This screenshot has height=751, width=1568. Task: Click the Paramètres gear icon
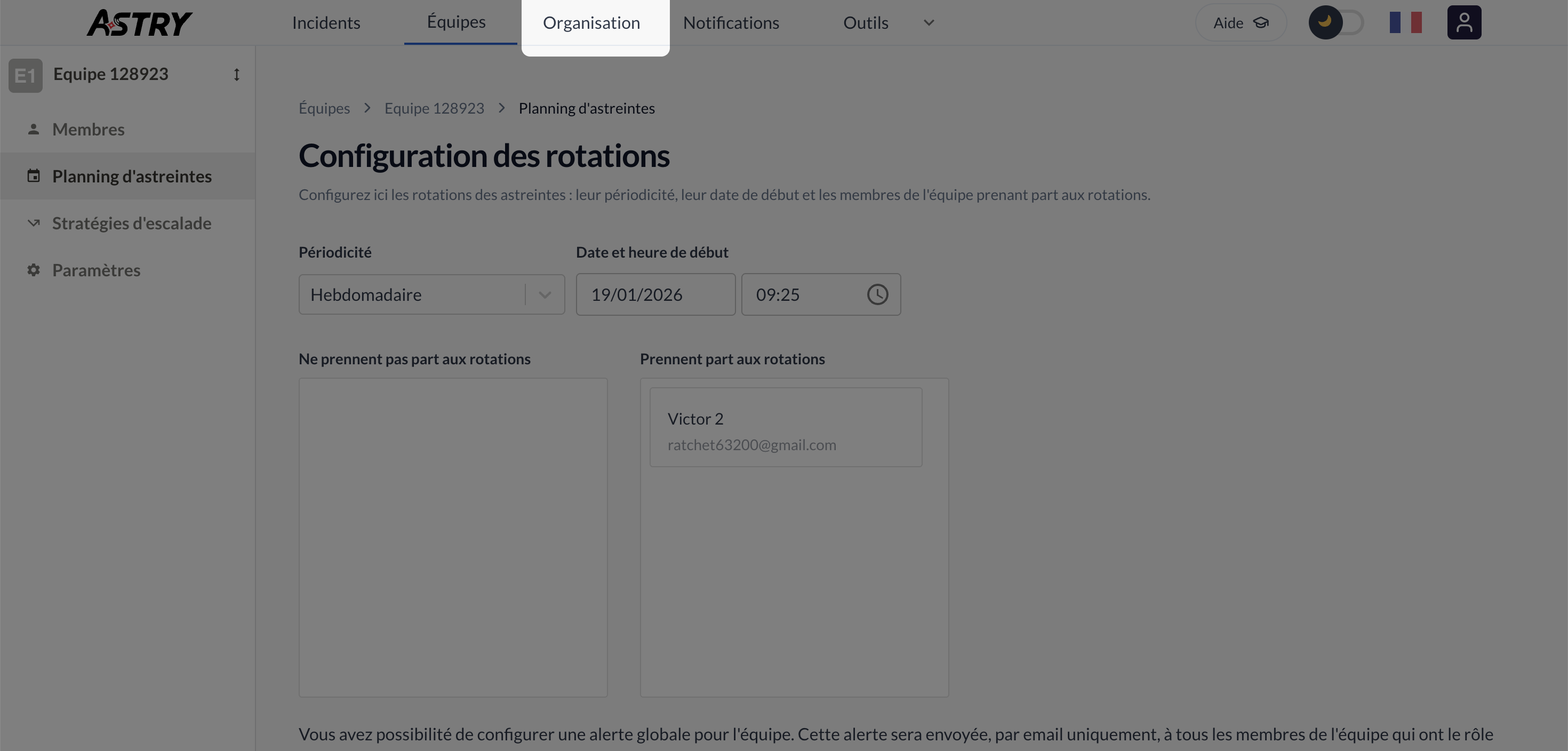(34, 269)
